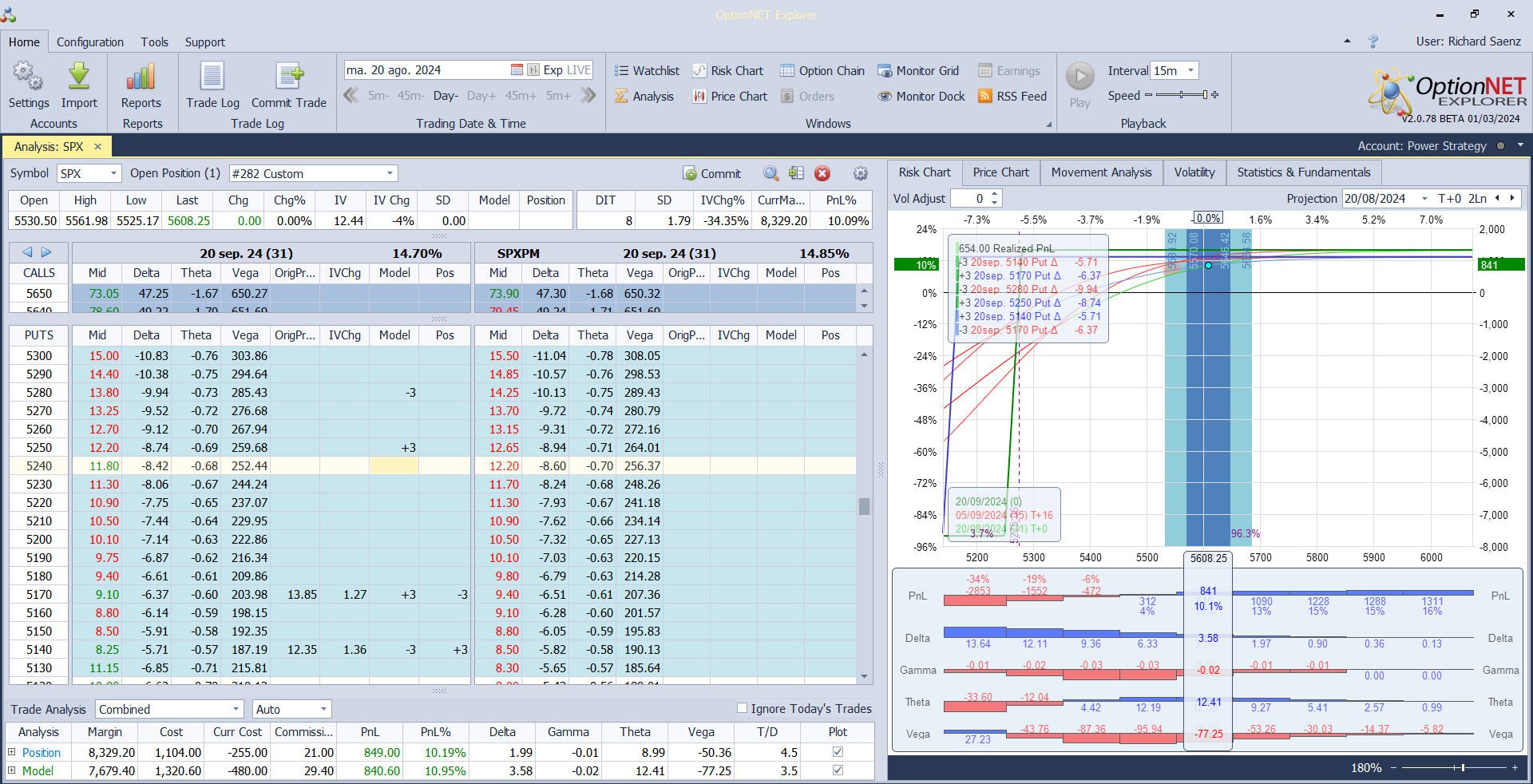Open the Interval 15m dropdown
This screenshot has width=1533, height=784.
click(x=1190, y=70)
